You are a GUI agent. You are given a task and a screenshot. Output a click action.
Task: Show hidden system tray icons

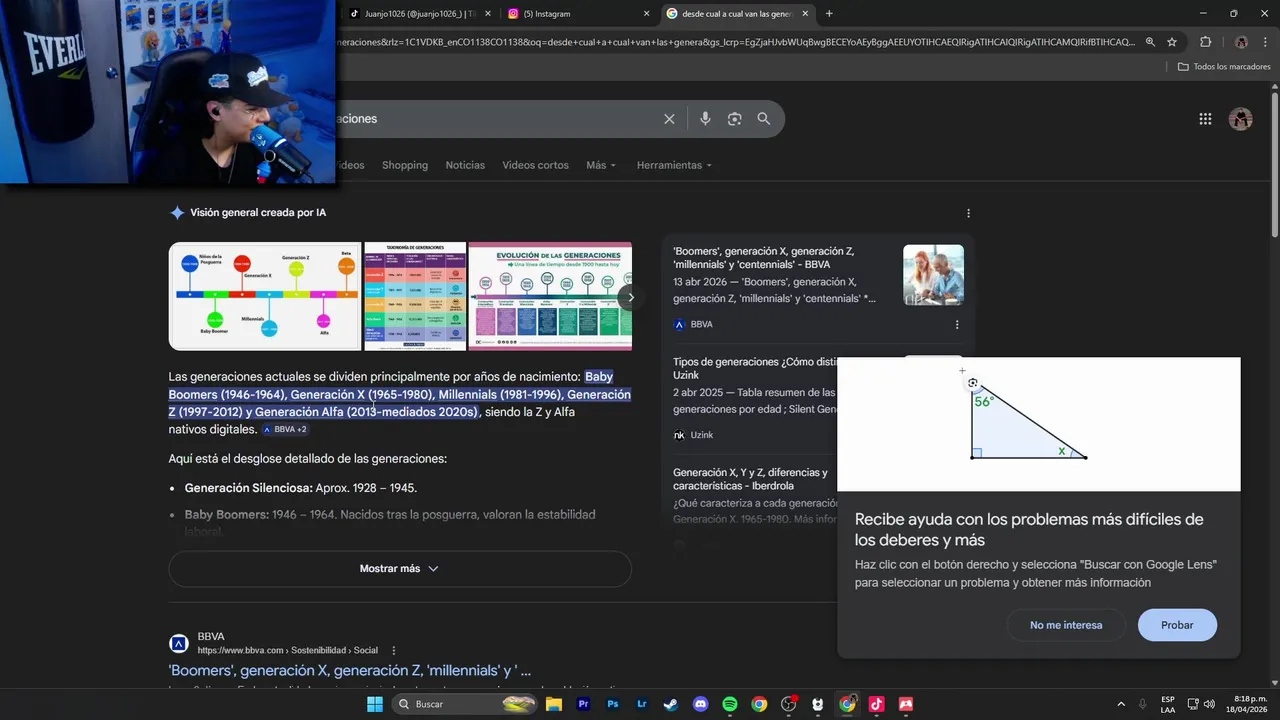1121,704
